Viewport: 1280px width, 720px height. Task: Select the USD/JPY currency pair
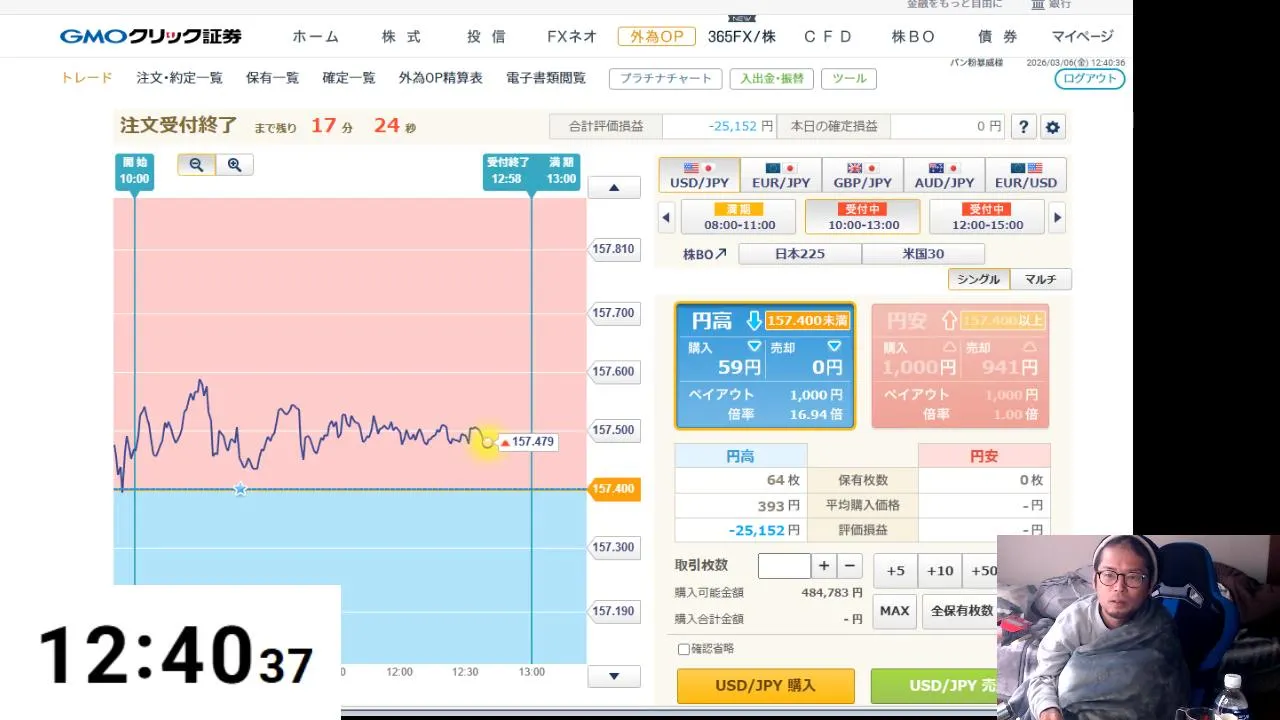[699, 175]
